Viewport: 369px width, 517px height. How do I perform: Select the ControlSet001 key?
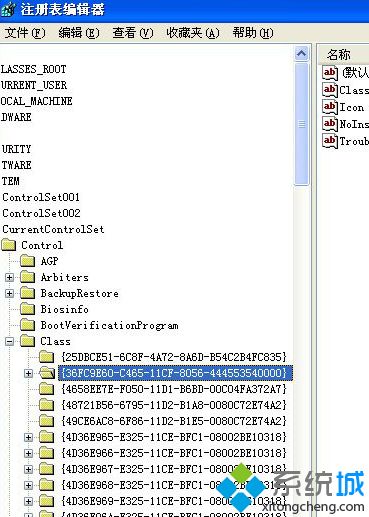click(41, 197)
